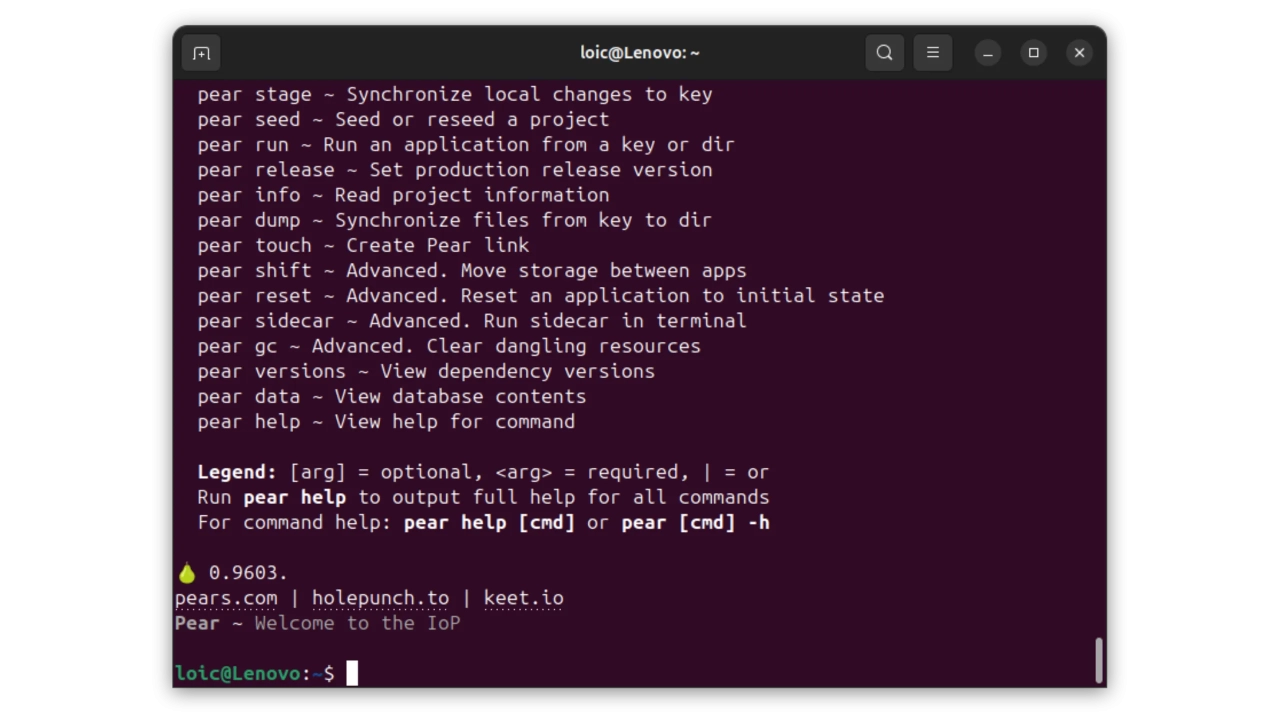Visit the keet.io link
Screen dimensions: 1280x720
(523, 598)
